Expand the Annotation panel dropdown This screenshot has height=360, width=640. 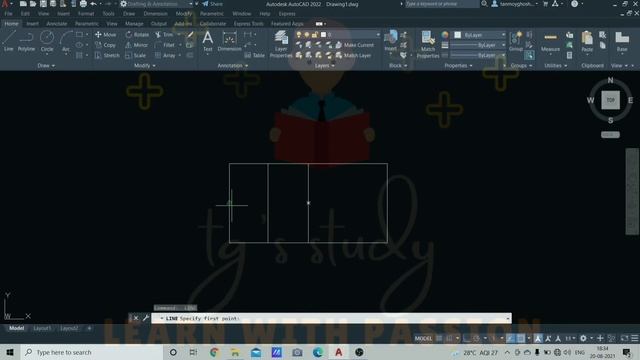233,65
